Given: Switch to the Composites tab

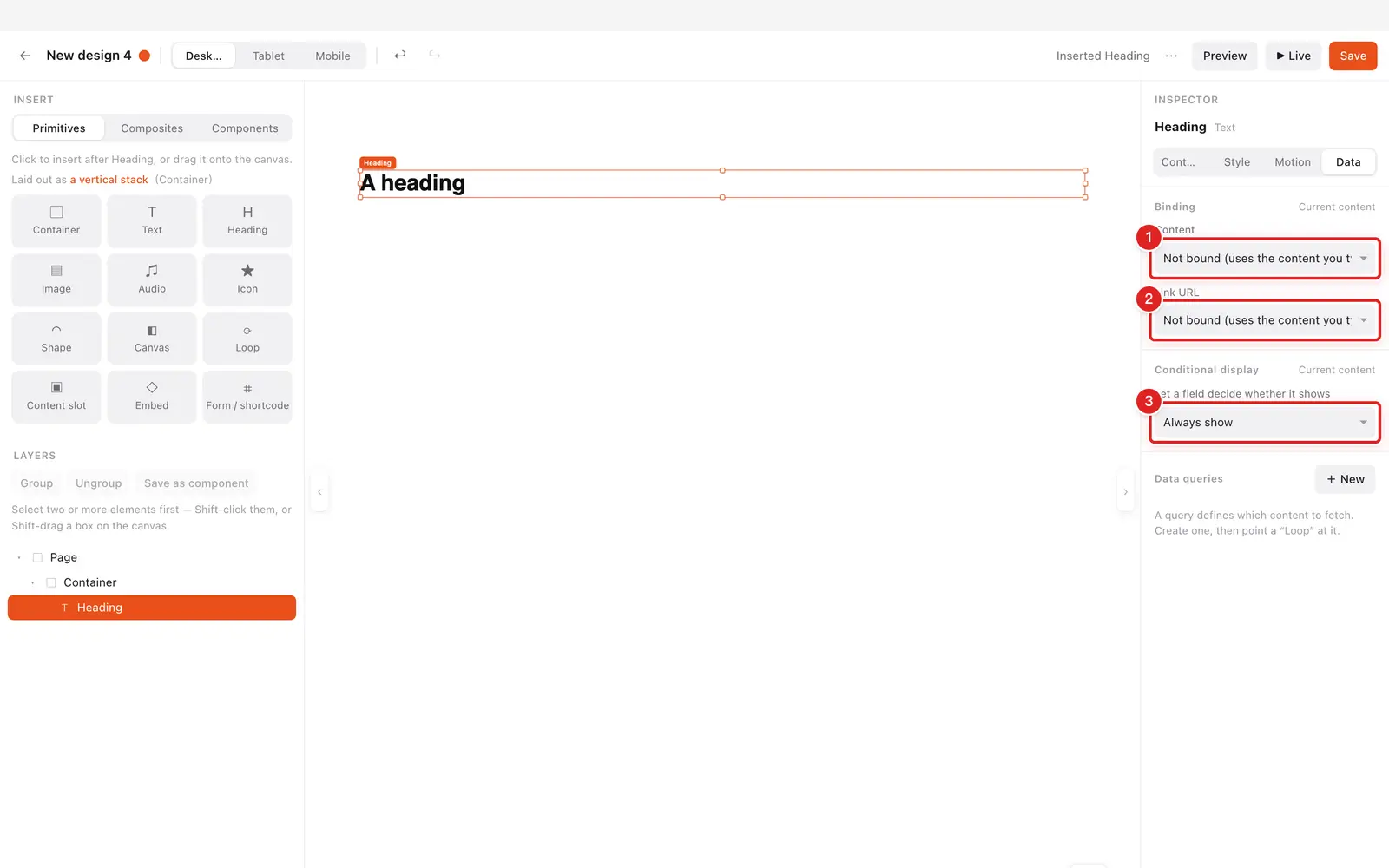Looking at the screenshot, I should [152, 128].
